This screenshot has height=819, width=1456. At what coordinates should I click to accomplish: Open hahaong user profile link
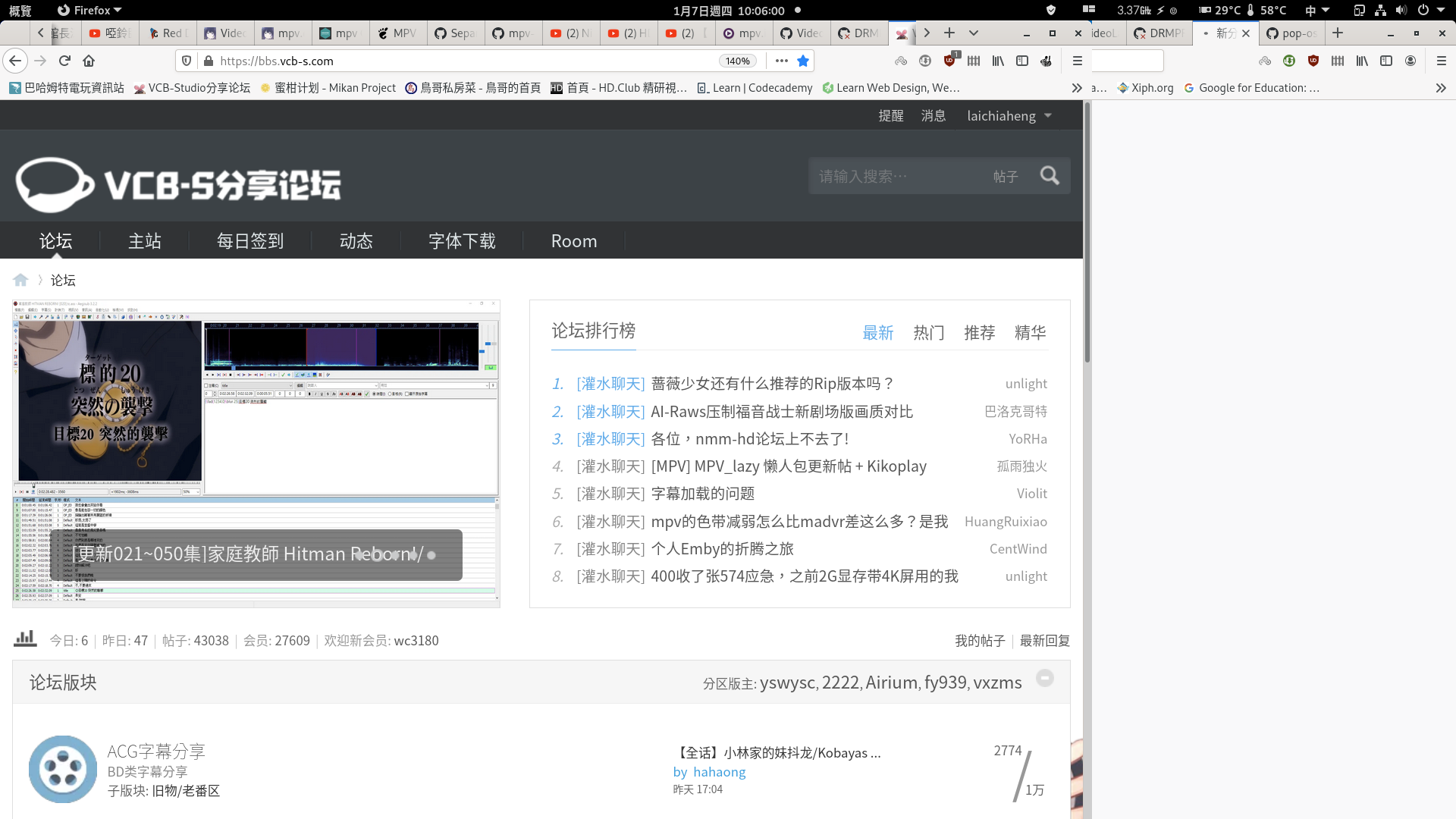[x=720, y=772]
